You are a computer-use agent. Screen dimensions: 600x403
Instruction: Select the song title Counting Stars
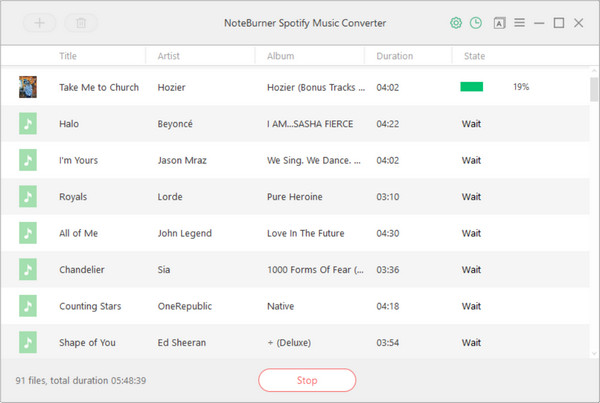(x=90, y=306)
